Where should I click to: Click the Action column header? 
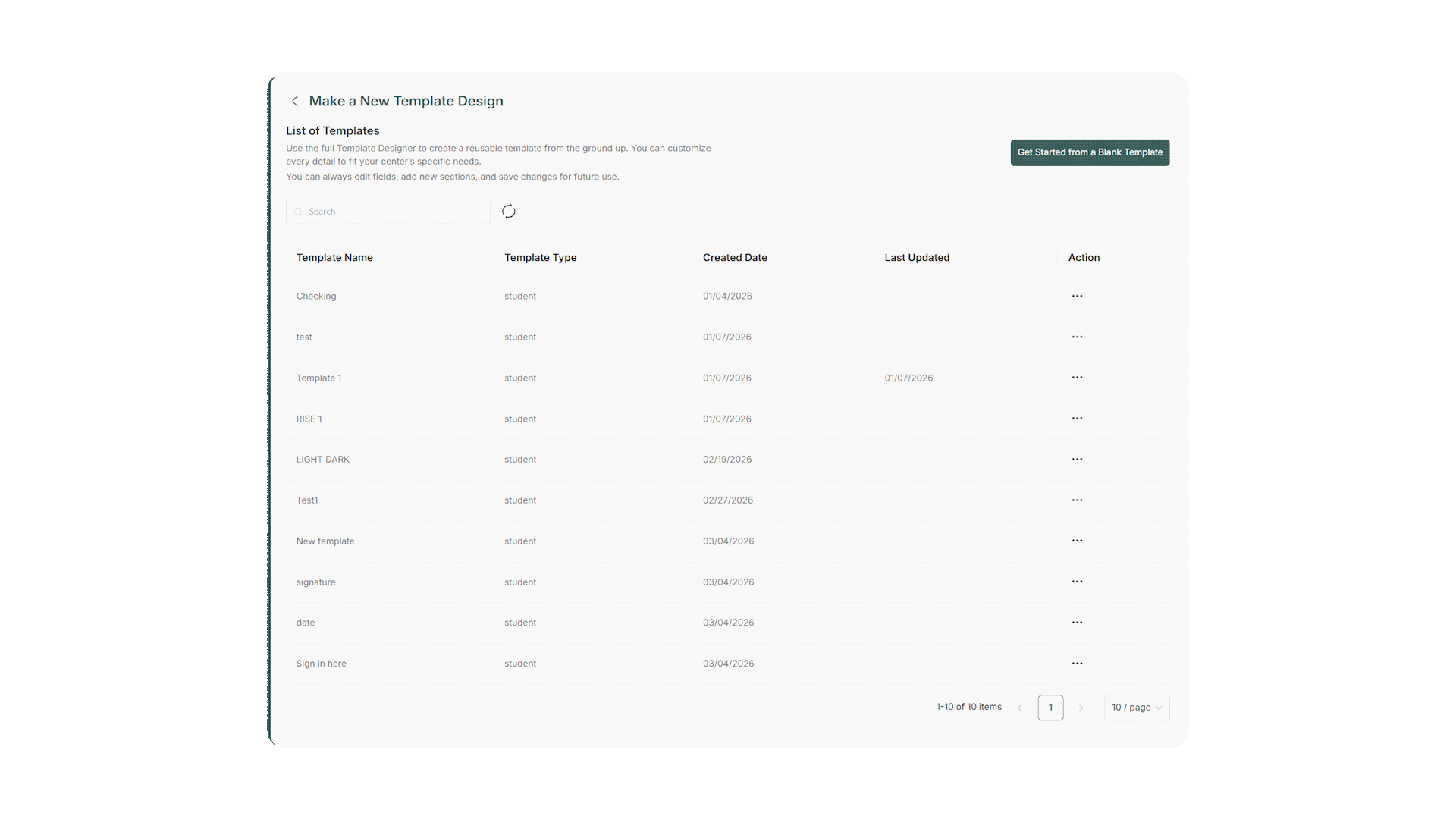1084,258
